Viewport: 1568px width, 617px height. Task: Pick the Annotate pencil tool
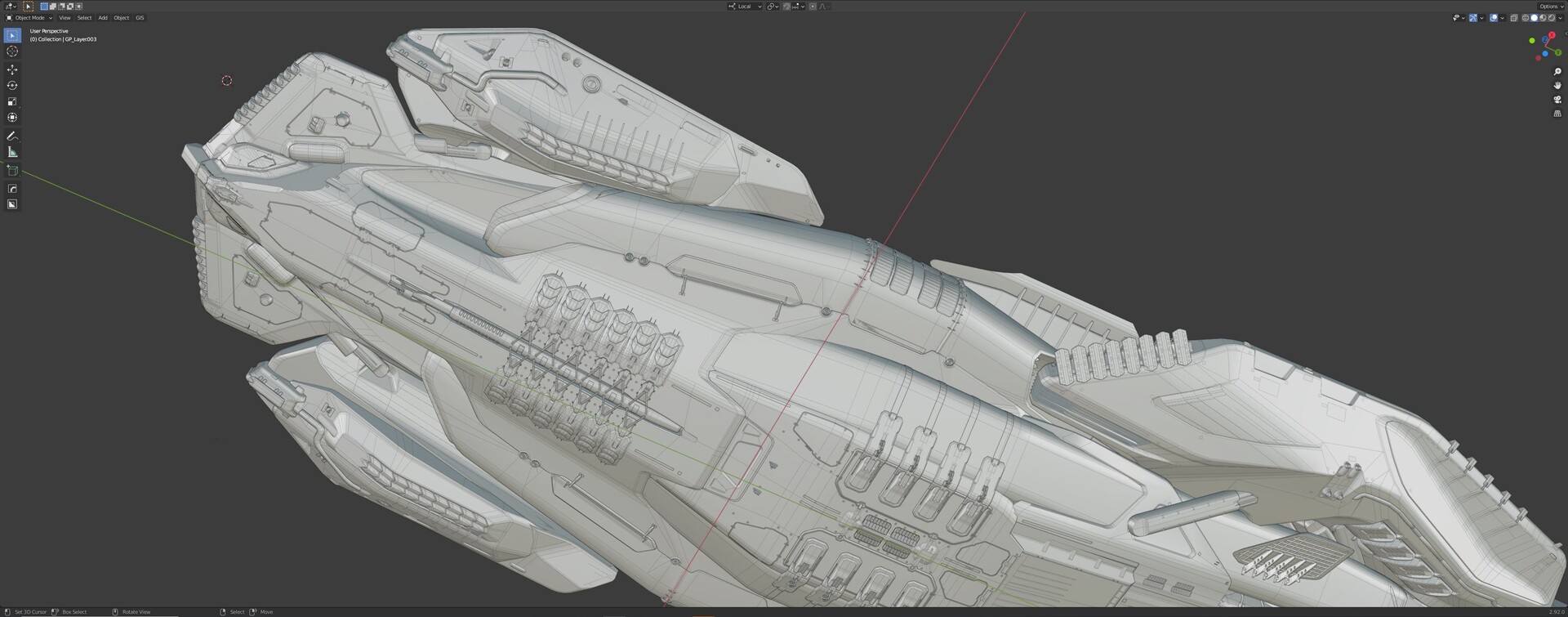tap(12, 136)
